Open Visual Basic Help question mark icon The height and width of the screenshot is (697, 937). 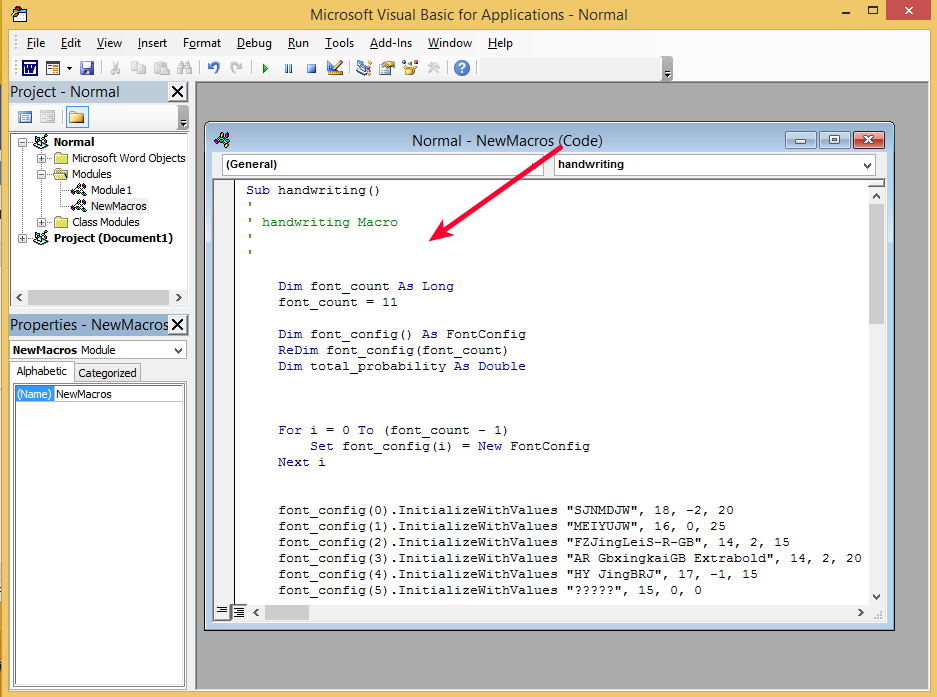click(x=461, y=68)
